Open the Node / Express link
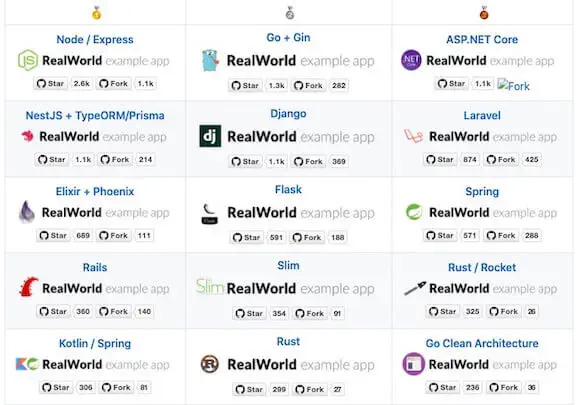Viewport: 585px width, 405px height. [x=95, y=40]
